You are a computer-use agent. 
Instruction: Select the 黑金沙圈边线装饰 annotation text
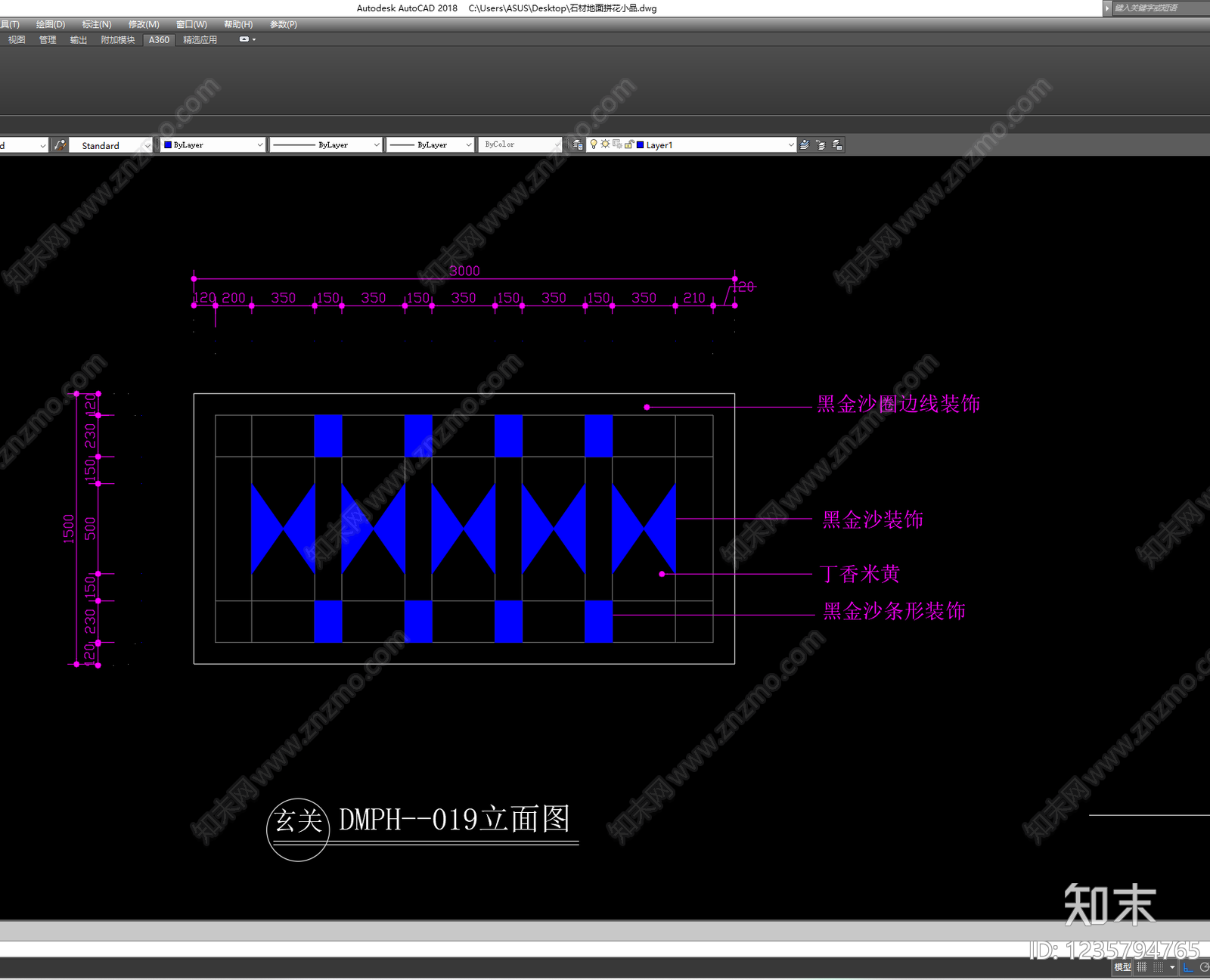pos(898,404)
